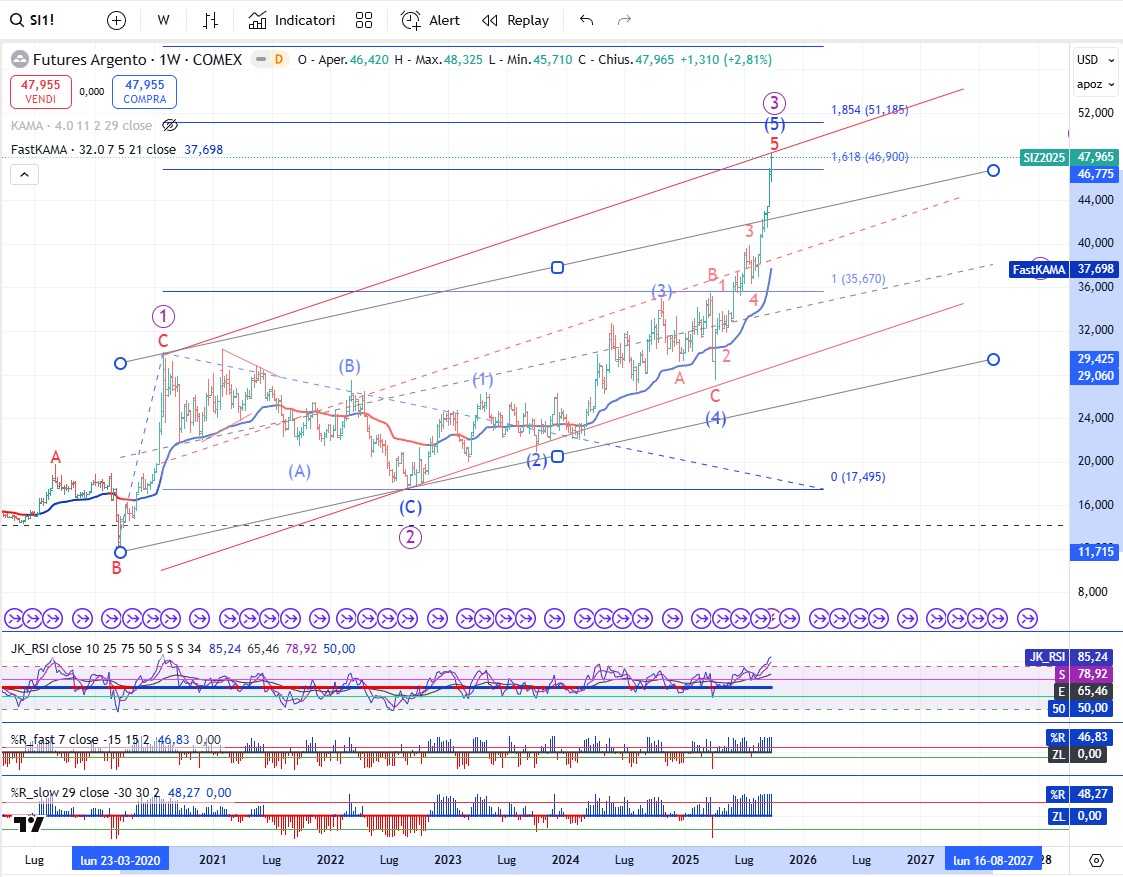Open the USD currency dropdown
Image resolution: width=1123 pixels, height=877 pixels.
click(1087, 60)
